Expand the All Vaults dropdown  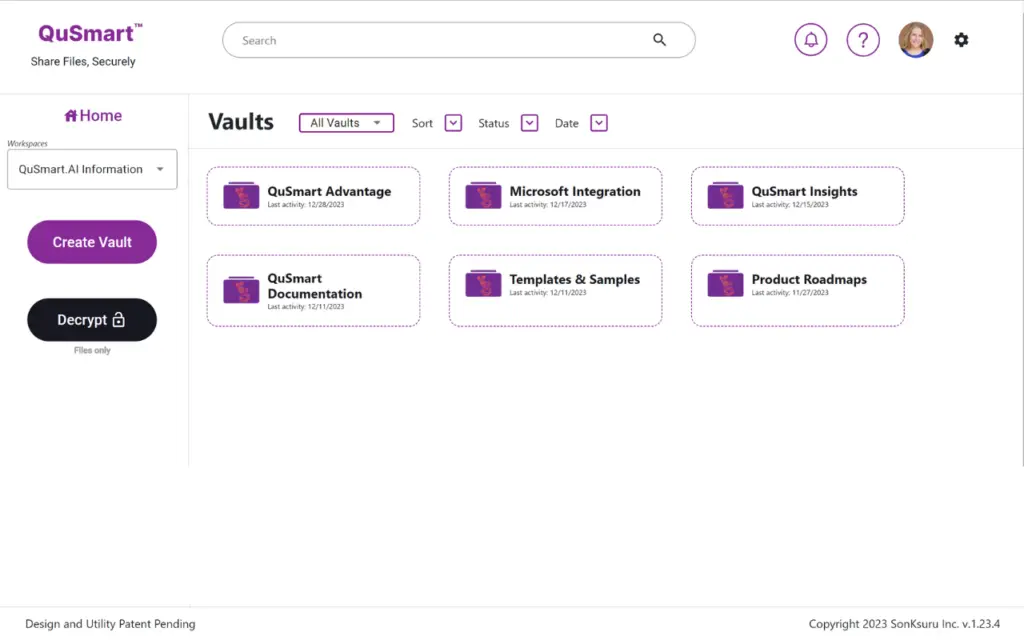click(x=346, y=123)
